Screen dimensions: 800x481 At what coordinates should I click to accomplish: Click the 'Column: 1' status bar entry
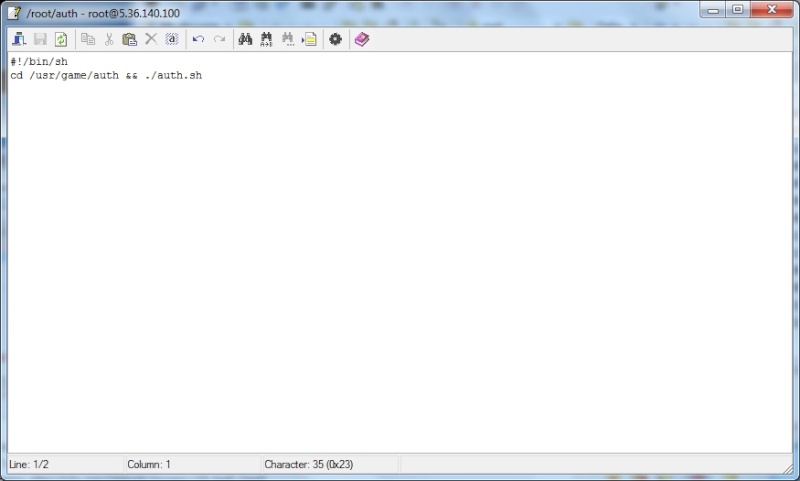click(x=149, y=465)
